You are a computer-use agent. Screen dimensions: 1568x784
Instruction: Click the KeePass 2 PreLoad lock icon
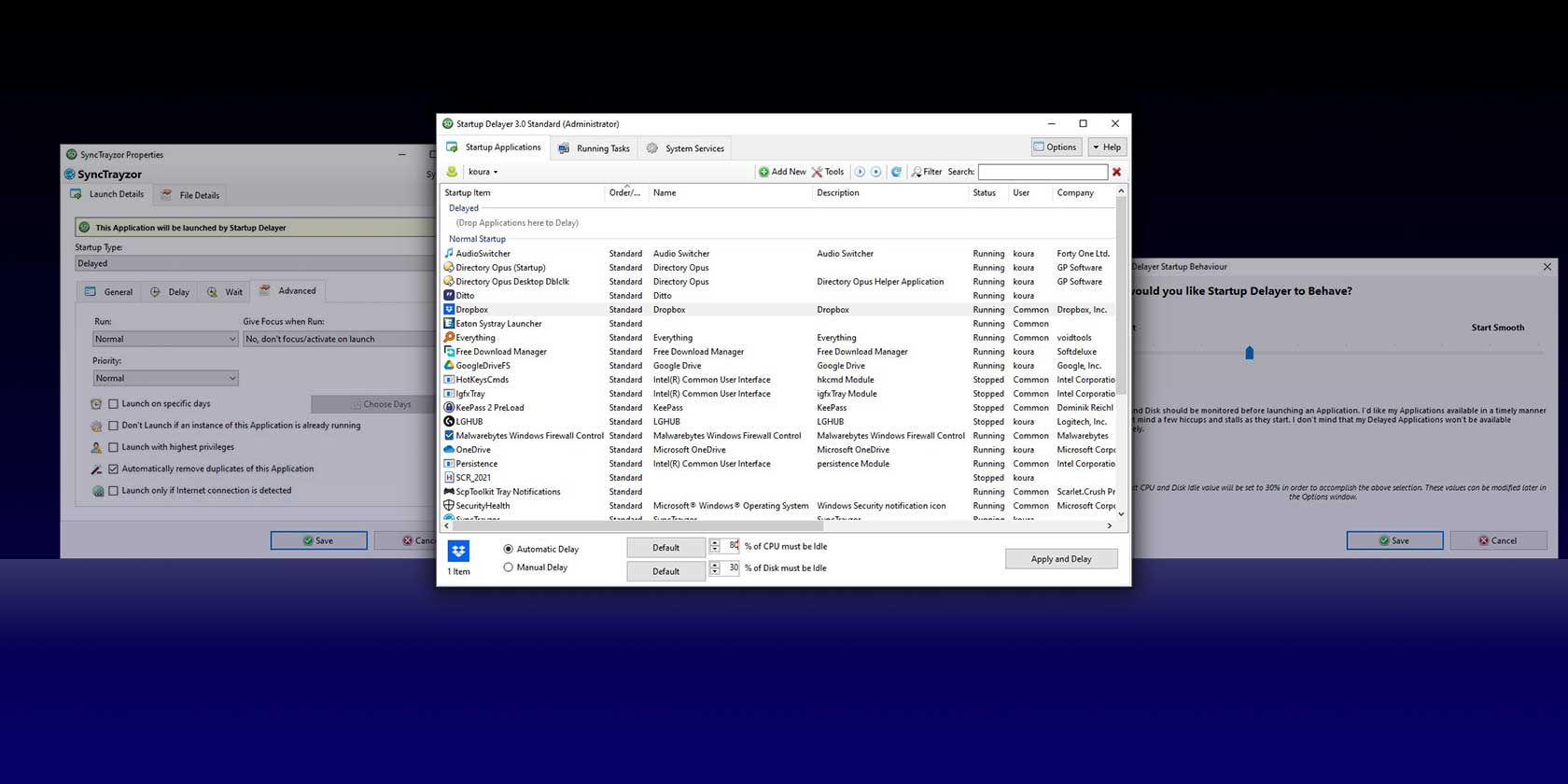pos(449,407)
